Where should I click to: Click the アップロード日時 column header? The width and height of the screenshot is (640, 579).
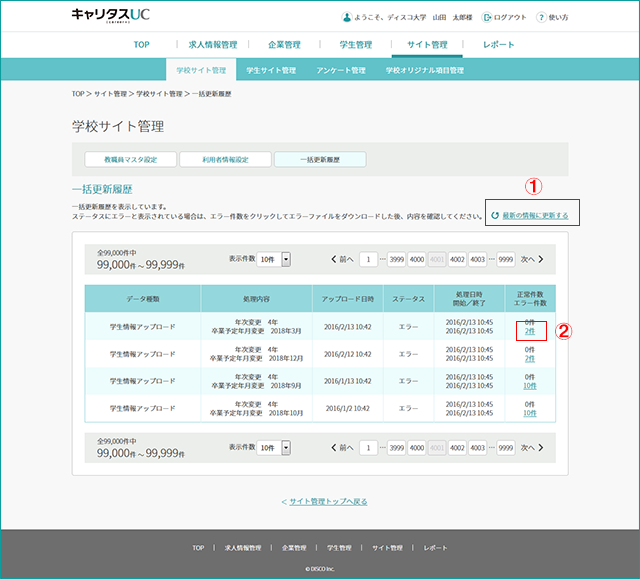coord(348,299)
